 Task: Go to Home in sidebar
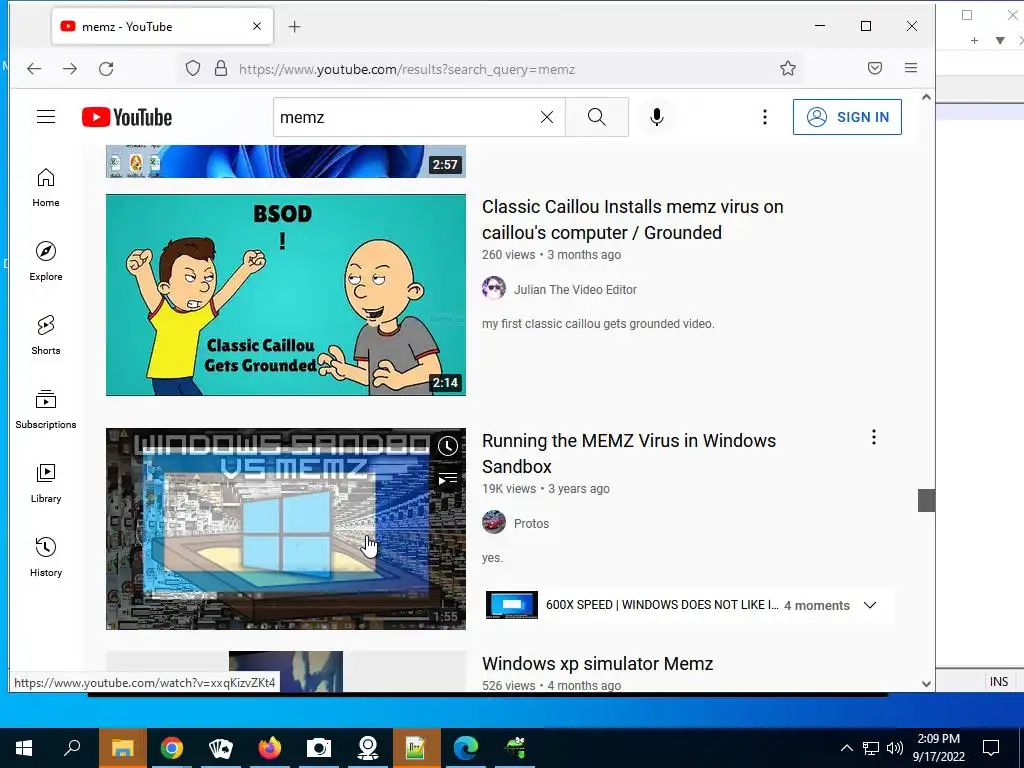(46, 187)
